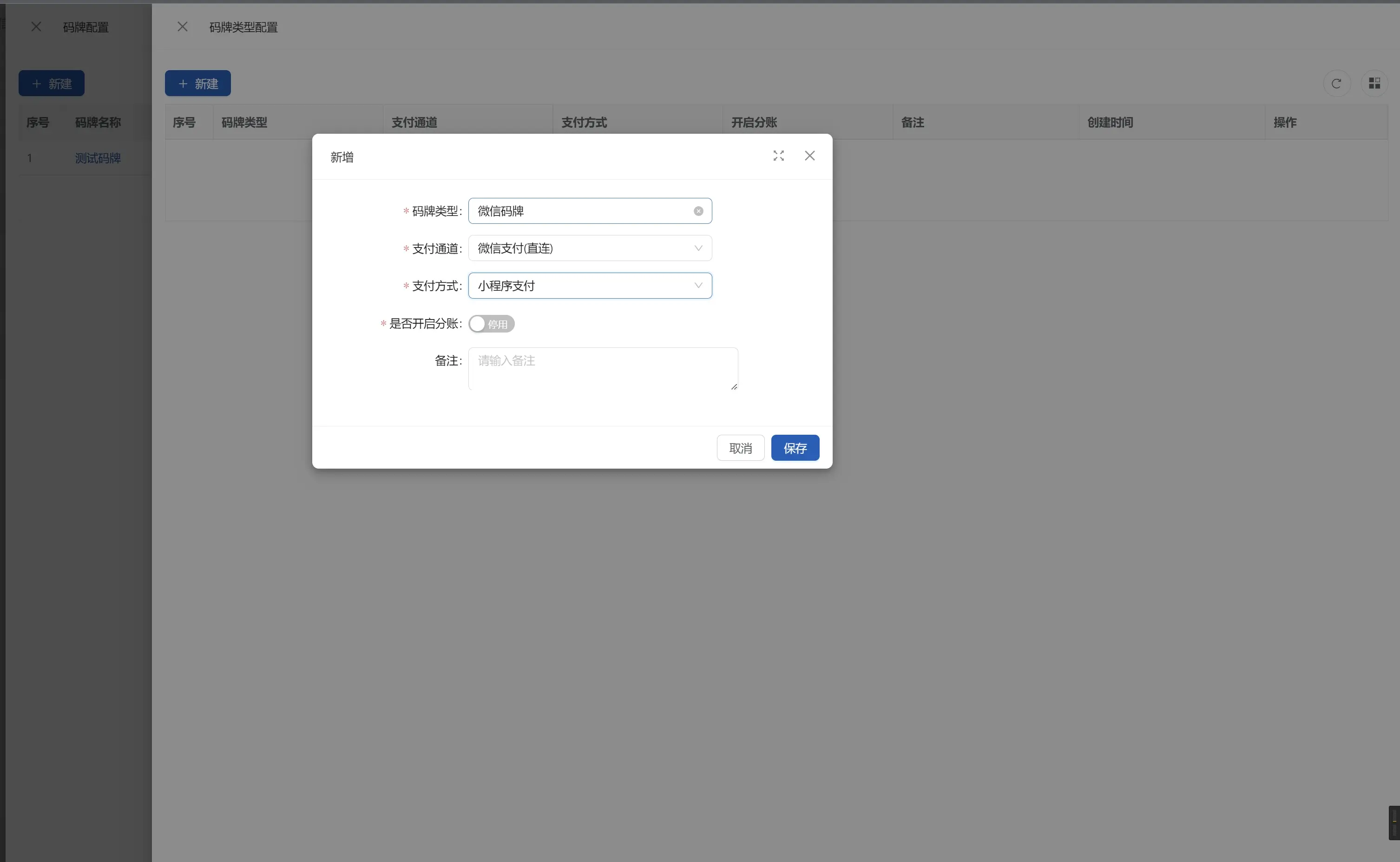Click the 新增 dialog title

coord(342,157)
